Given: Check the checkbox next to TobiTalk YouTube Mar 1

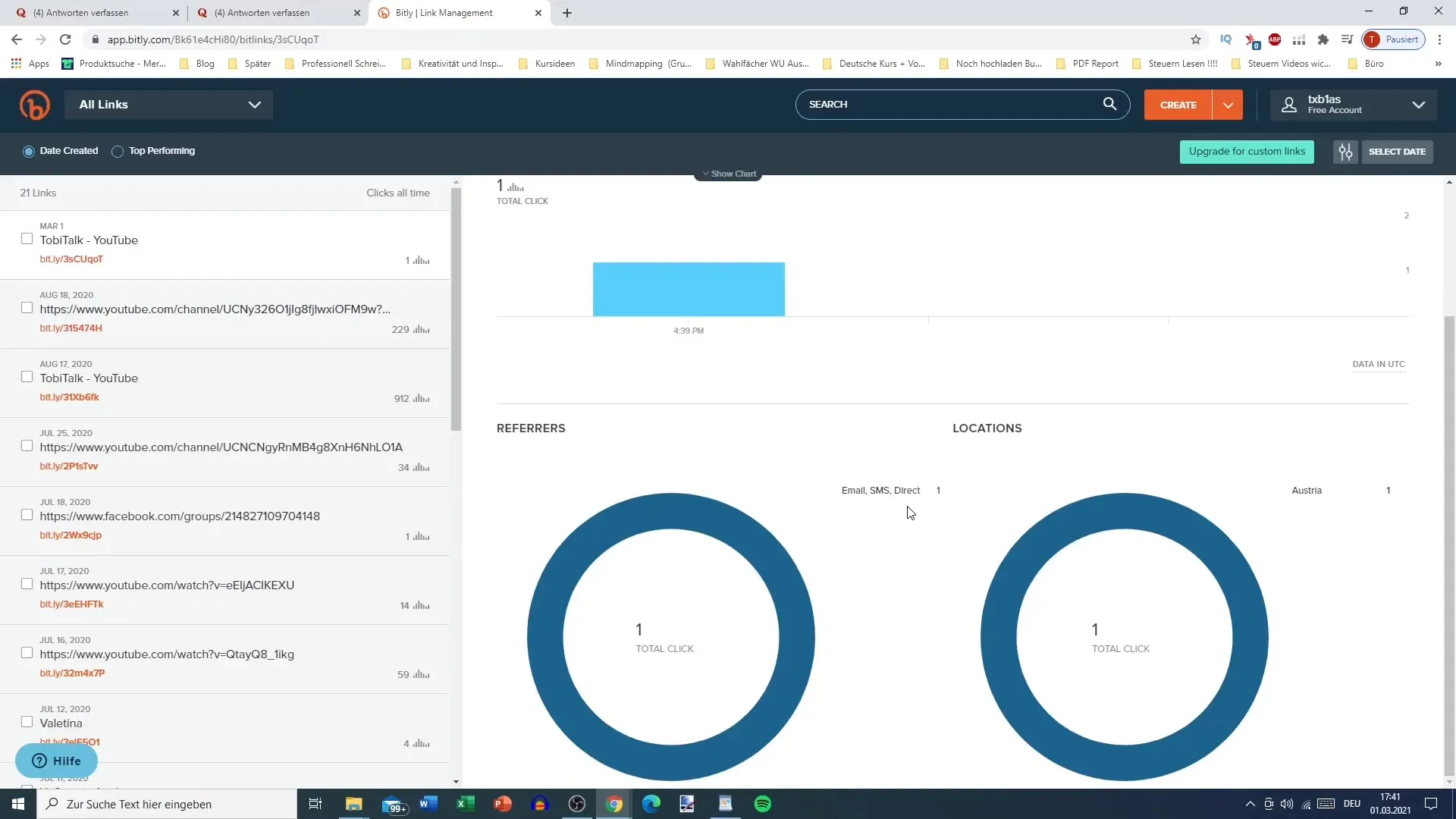Looking at the screenshot, I should coord(27,239).
